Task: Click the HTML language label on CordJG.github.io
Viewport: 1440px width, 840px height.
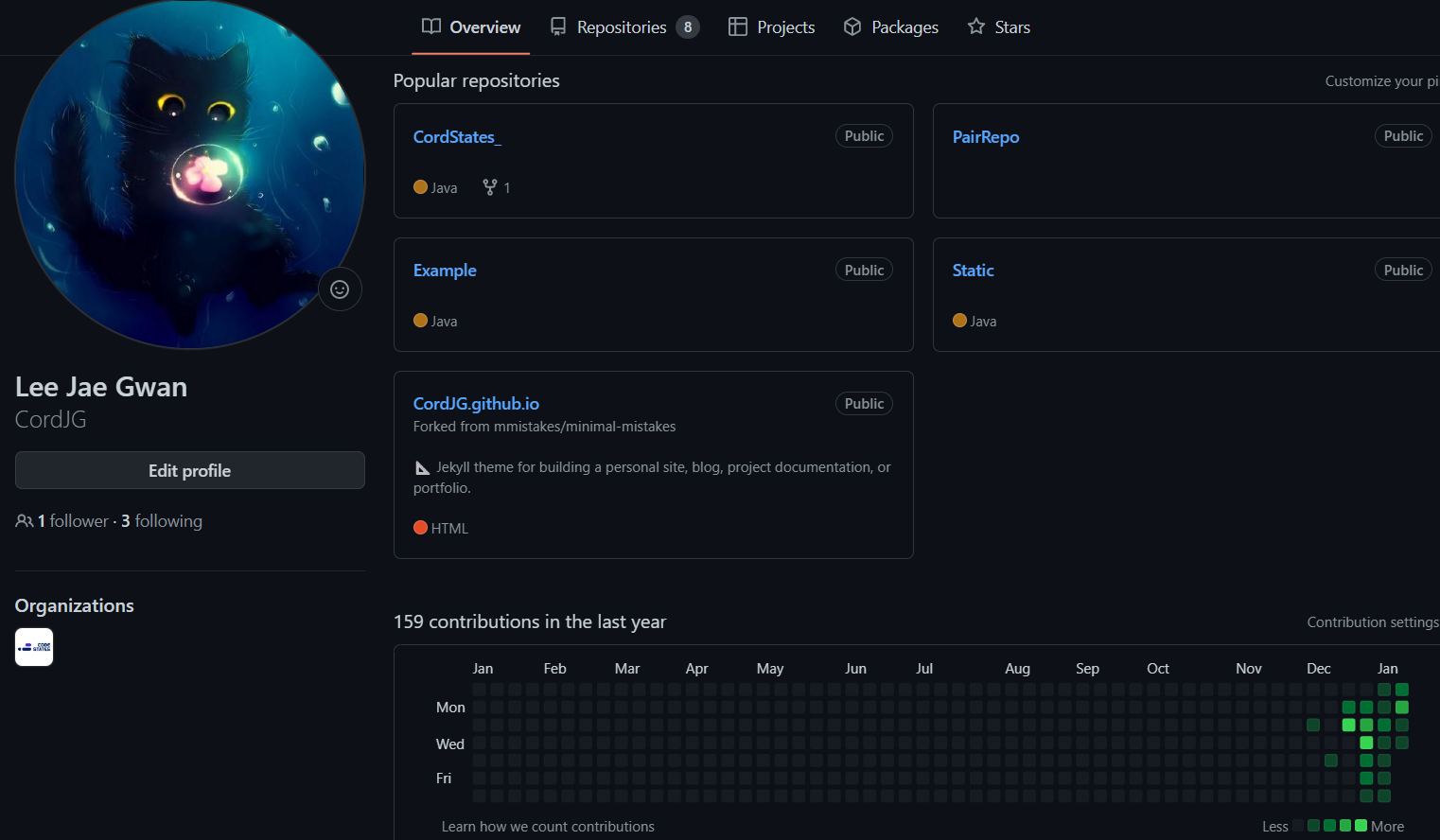Action: coord(449,529)
